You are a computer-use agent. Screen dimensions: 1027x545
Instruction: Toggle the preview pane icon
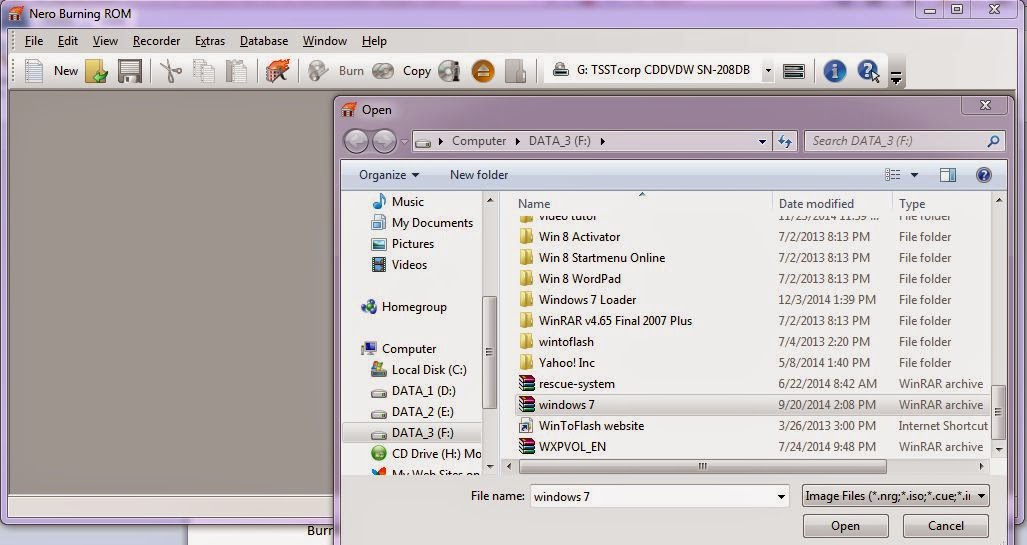point(948,175)
